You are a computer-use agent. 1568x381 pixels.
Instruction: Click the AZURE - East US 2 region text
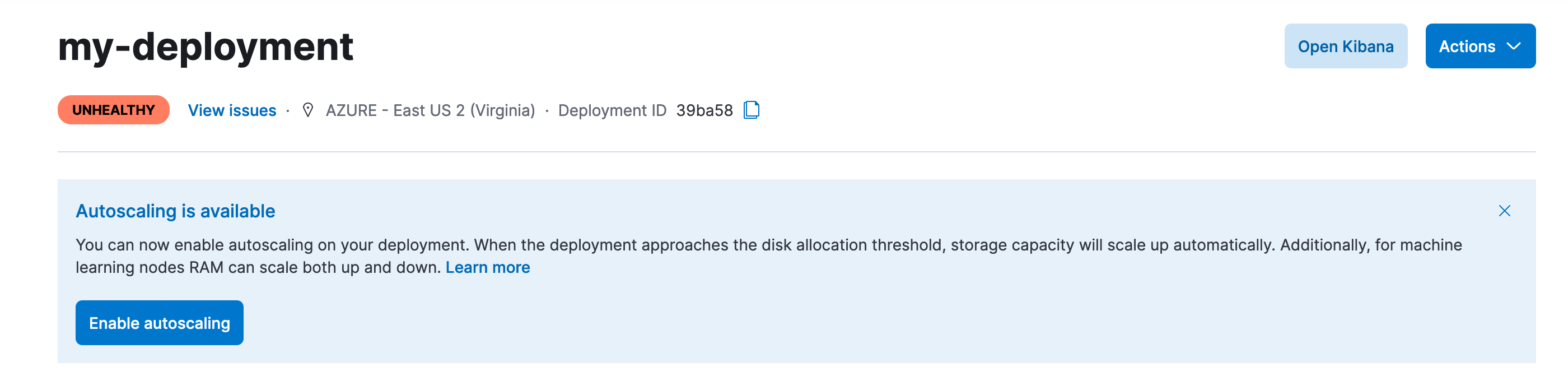click(x=430, y=110)
